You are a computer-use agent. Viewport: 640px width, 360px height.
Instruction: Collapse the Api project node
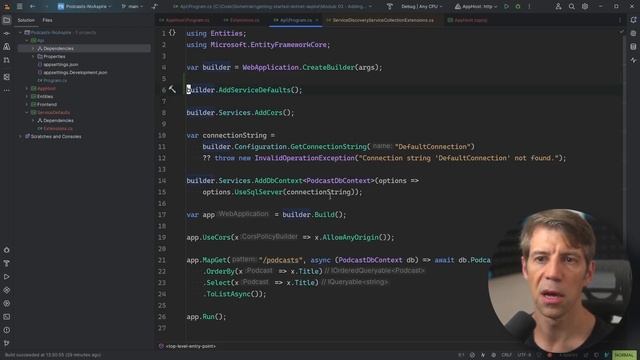(27, 40)
